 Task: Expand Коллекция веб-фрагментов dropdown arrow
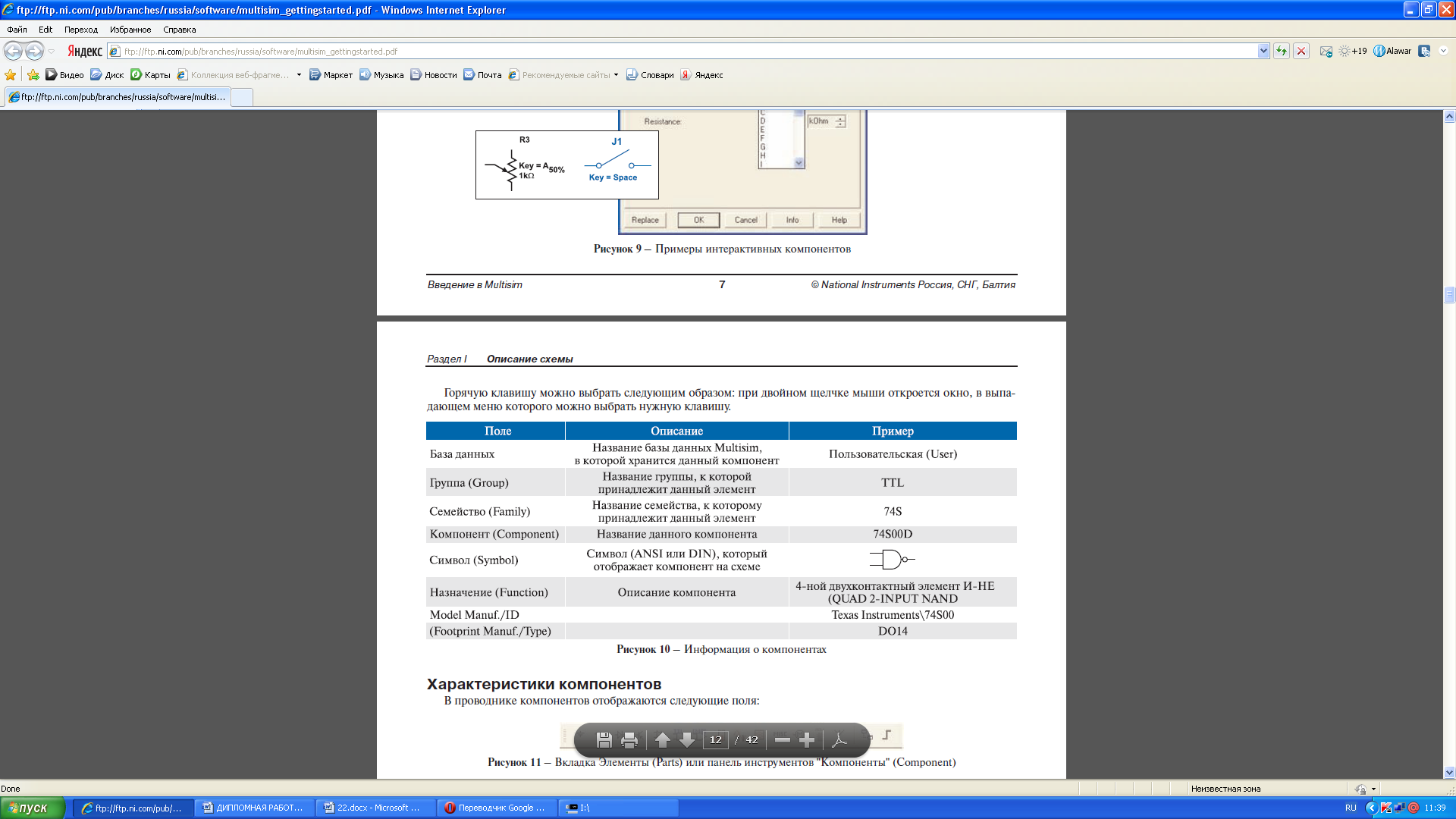(299, 74)
